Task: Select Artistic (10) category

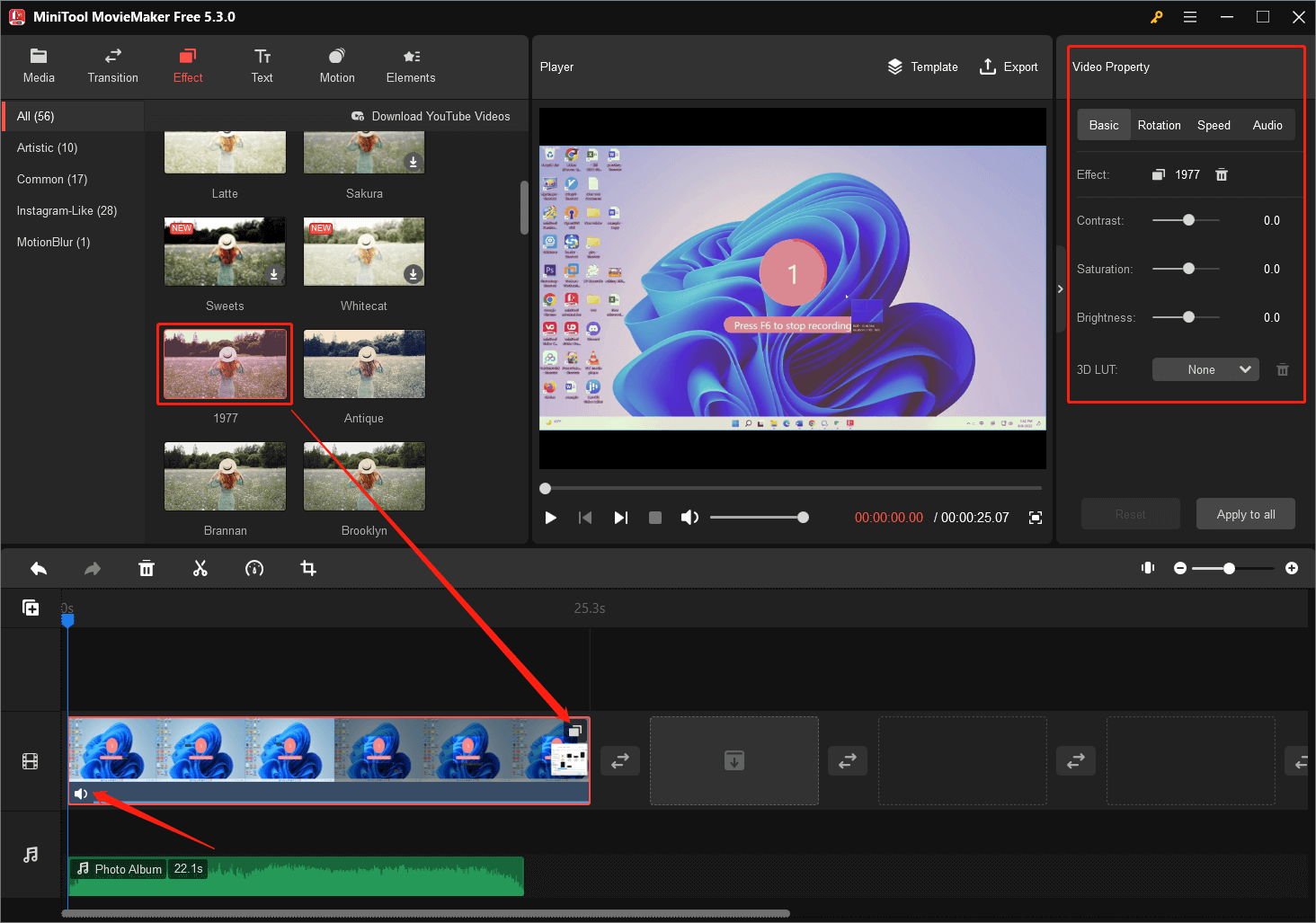Action: (x=48, y=147)
